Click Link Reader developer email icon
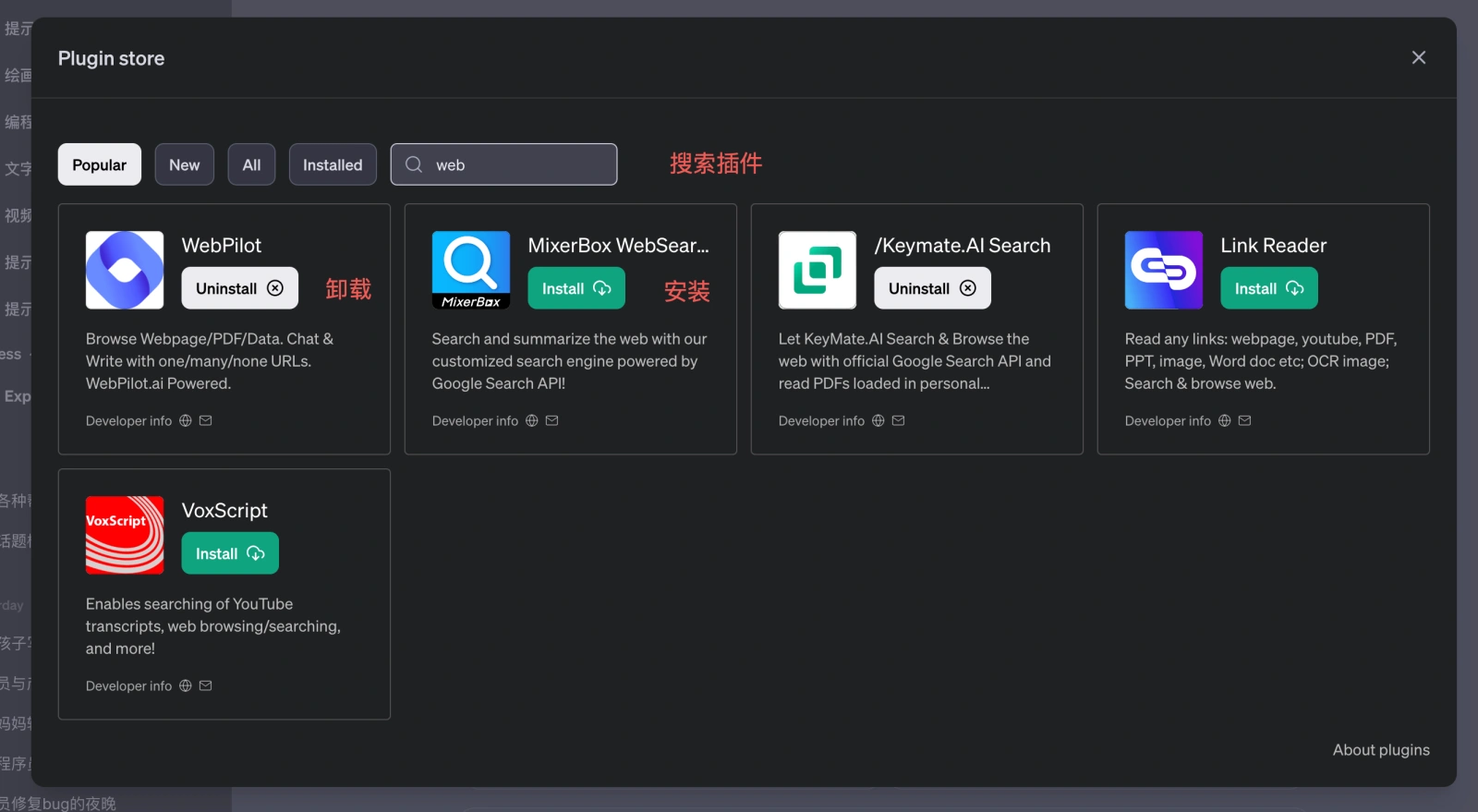Image resolution: width=1478 pixels, height=812 pixels. click(1245, 421)
